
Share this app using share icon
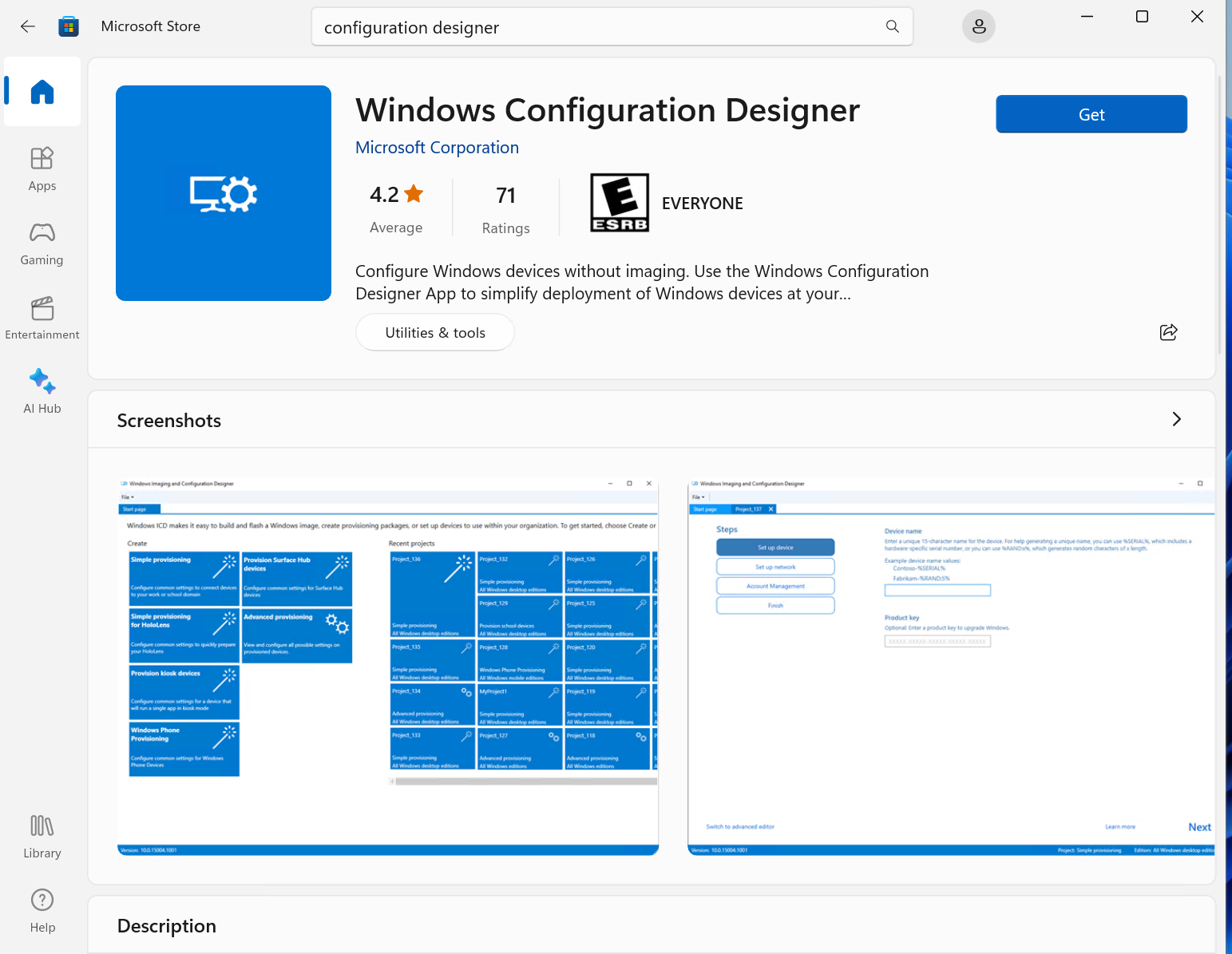(1168, 332)
